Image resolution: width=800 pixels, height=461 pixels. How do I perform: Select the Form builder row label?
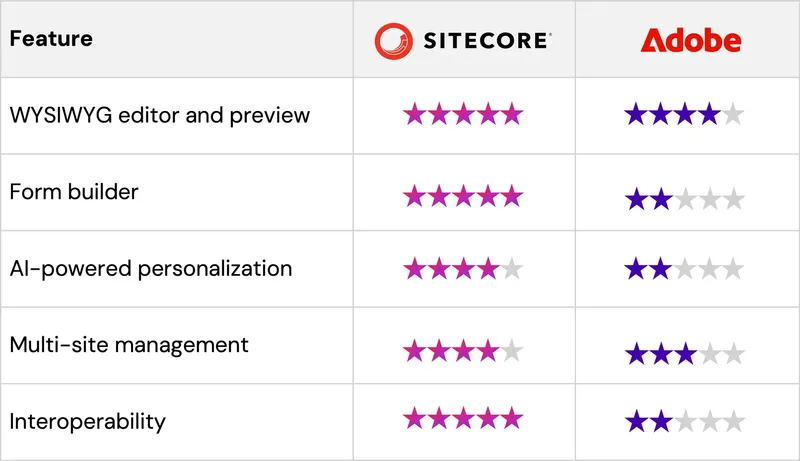[x=74, y=192]
